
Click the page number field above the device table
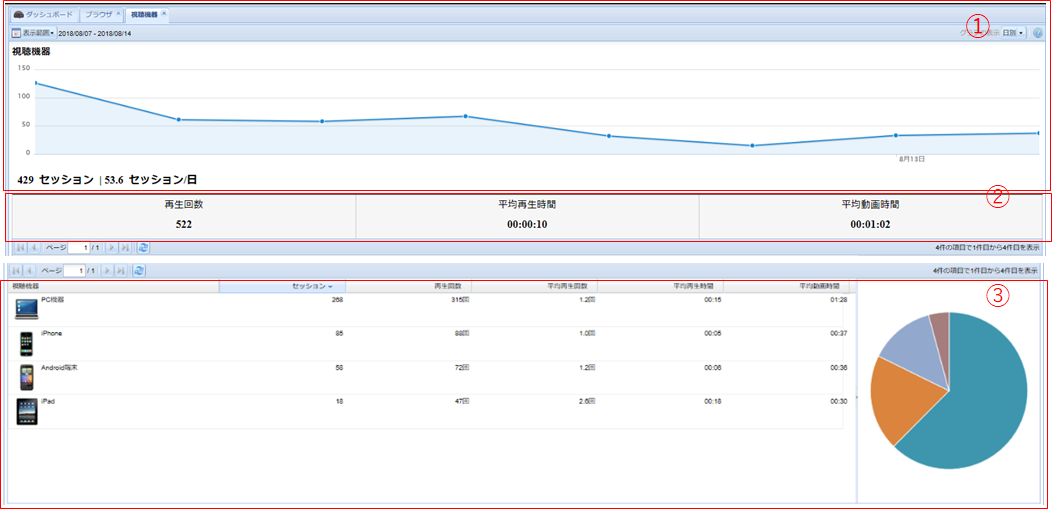pos(74,271)
